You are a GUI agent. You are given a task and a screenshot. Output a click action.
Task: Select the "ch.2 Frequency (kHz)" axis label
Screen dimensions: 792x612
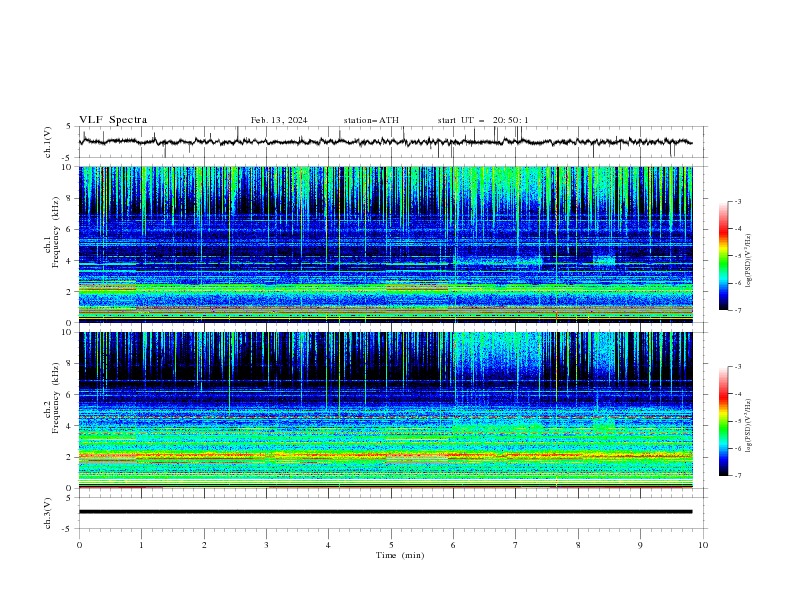pyautogui.click(x=52, y=398)
